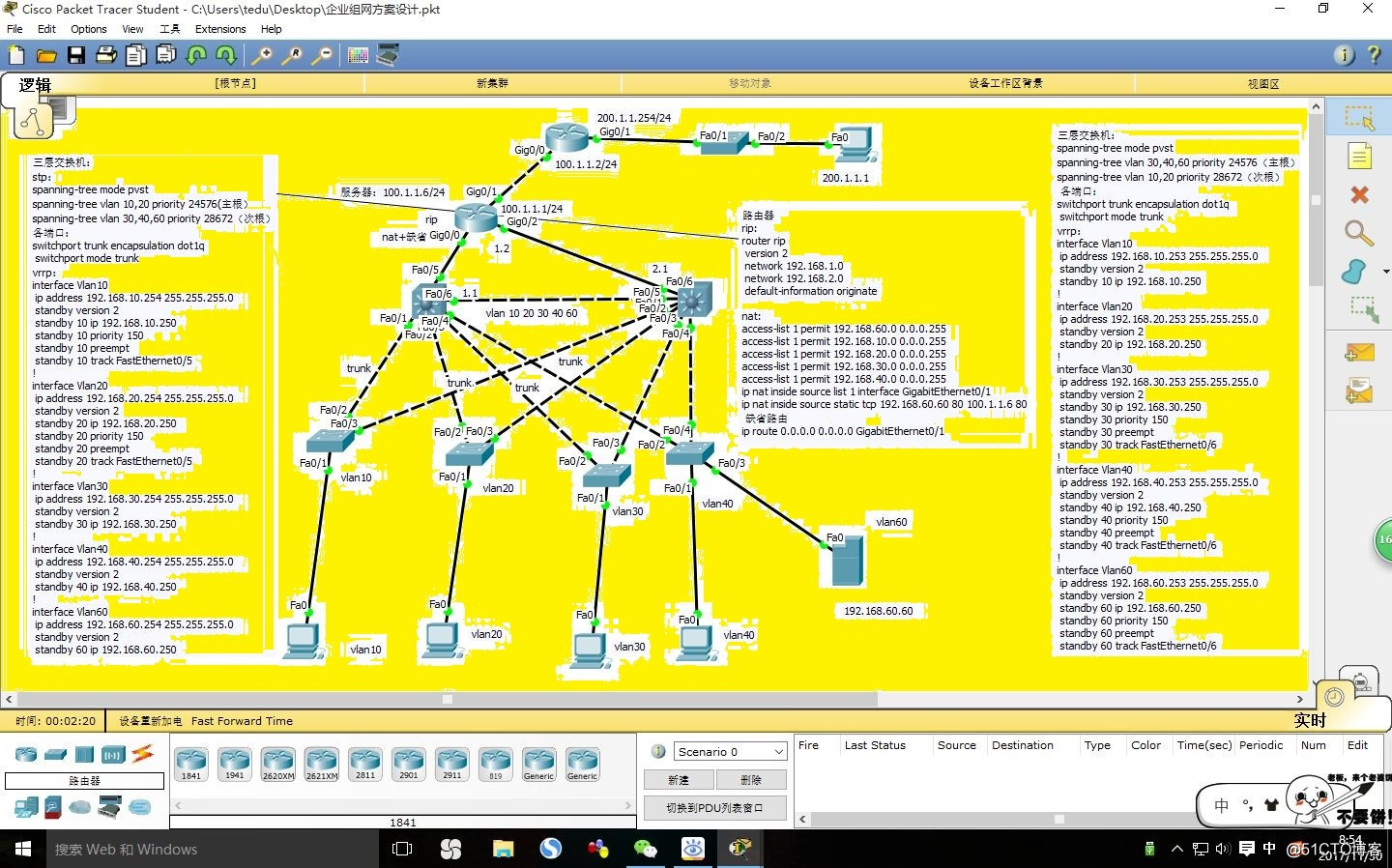This screenshot has width=1392, height=868.
Task: Add a Complex PDU envelope
Action: pyautogui.click(x=1359, y=391)
